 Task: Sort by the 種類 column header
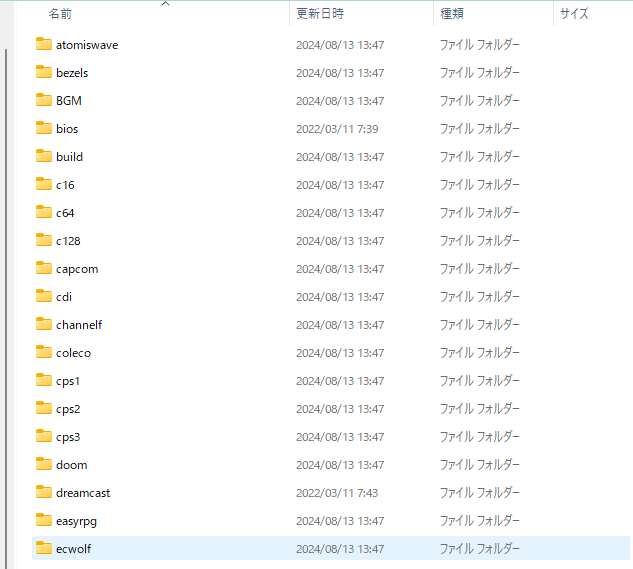452,14
